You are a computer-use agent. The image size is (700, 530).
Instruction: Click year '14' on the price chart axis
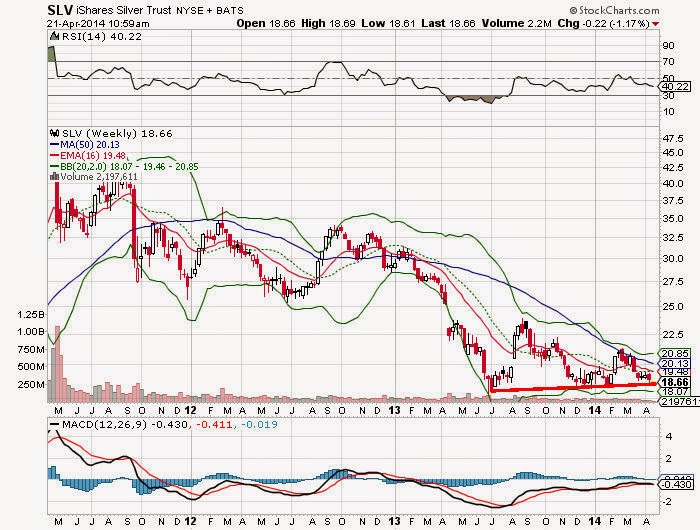pyautogui.click(x=594, y=410)
